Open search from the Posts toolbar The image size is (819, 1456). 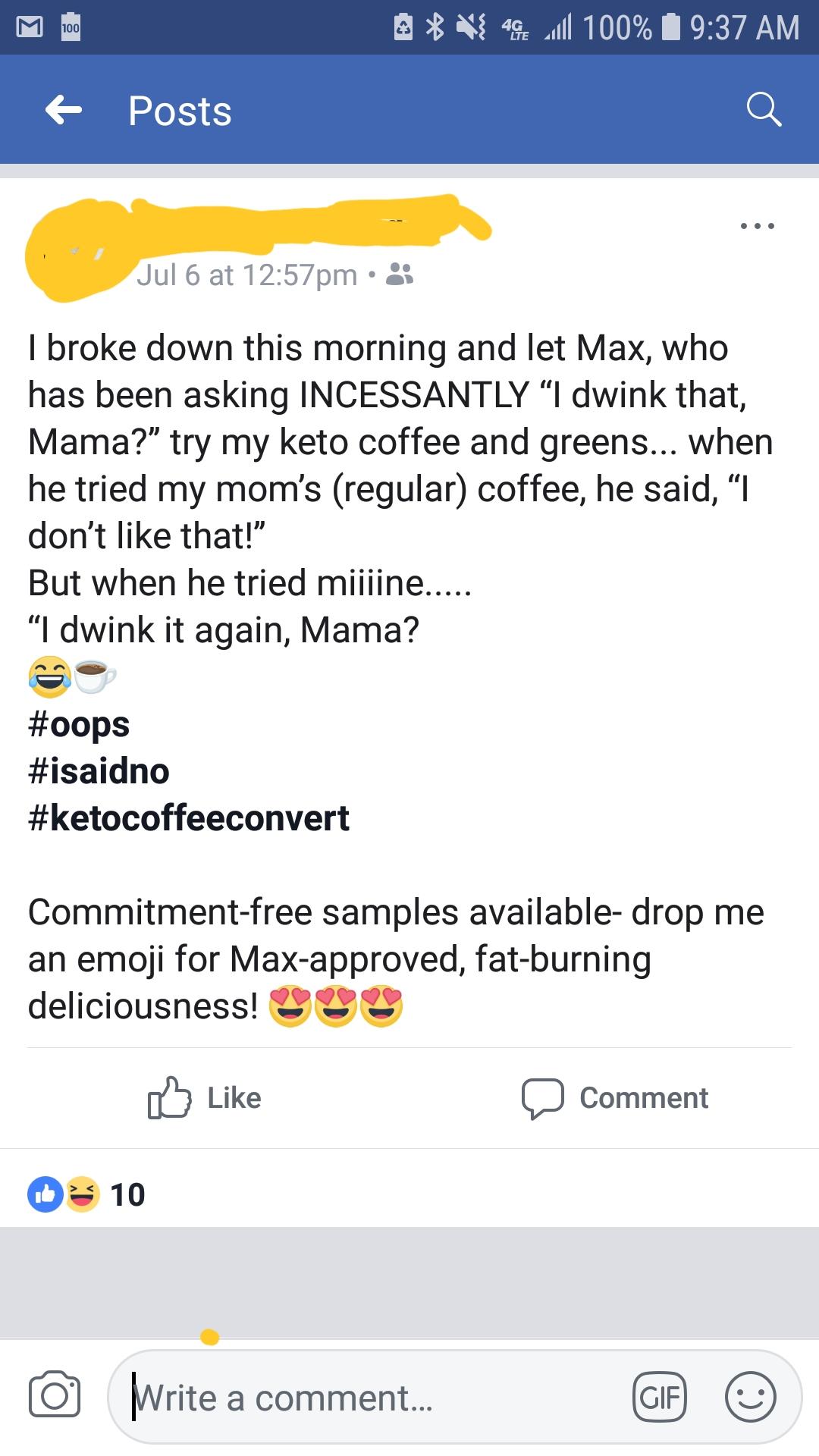tap(766, 111)
